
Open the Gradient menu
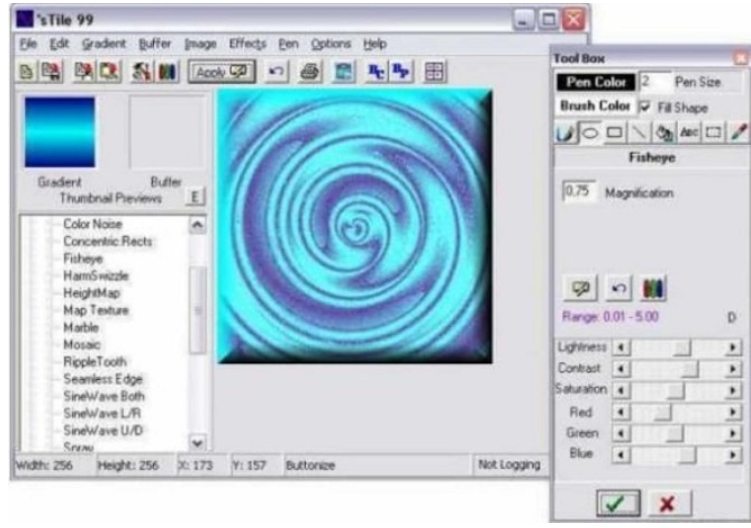click(x=104, y=44)
